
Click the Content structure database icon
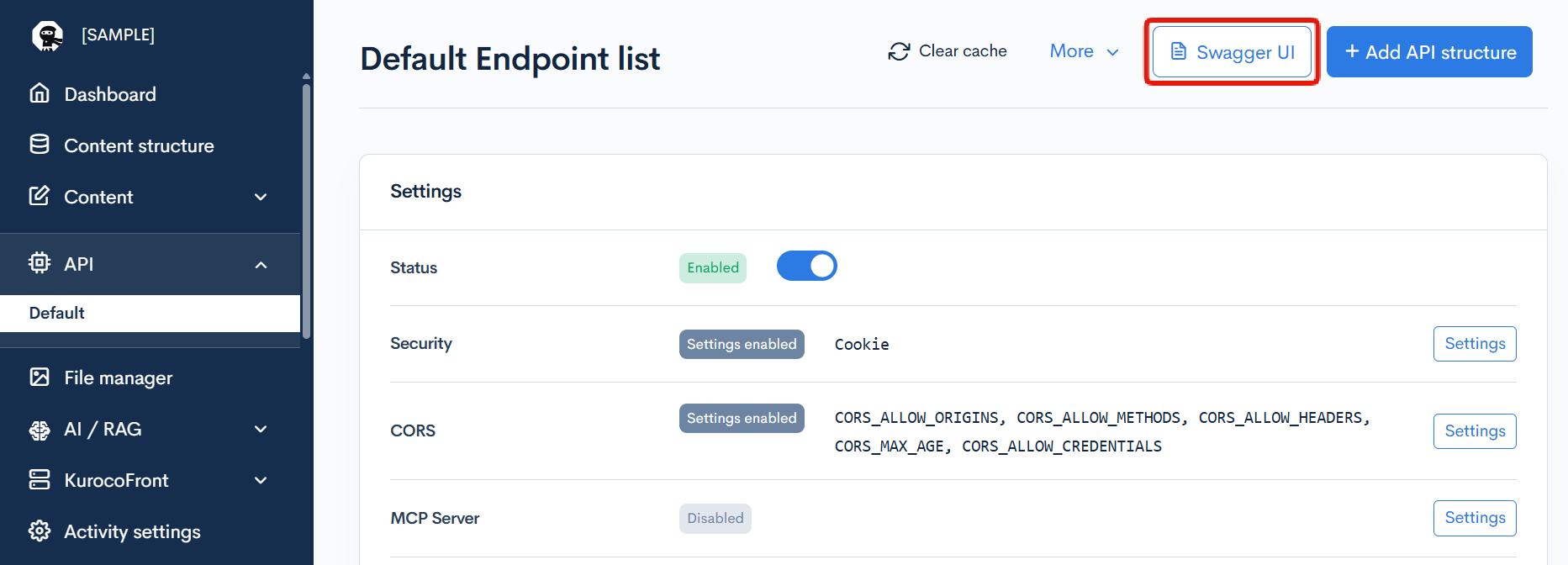pos(40,145)
